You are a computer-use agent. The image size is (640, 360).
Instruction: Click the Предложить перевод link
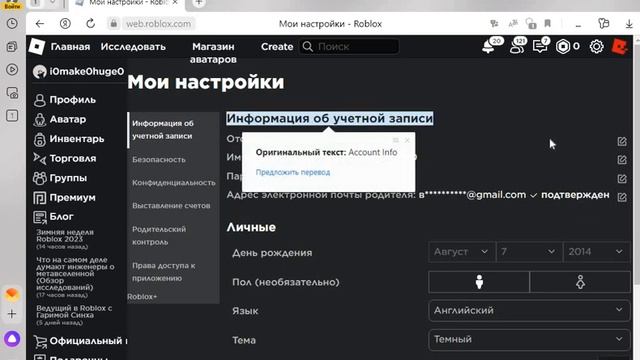click(x=293, y=172)
